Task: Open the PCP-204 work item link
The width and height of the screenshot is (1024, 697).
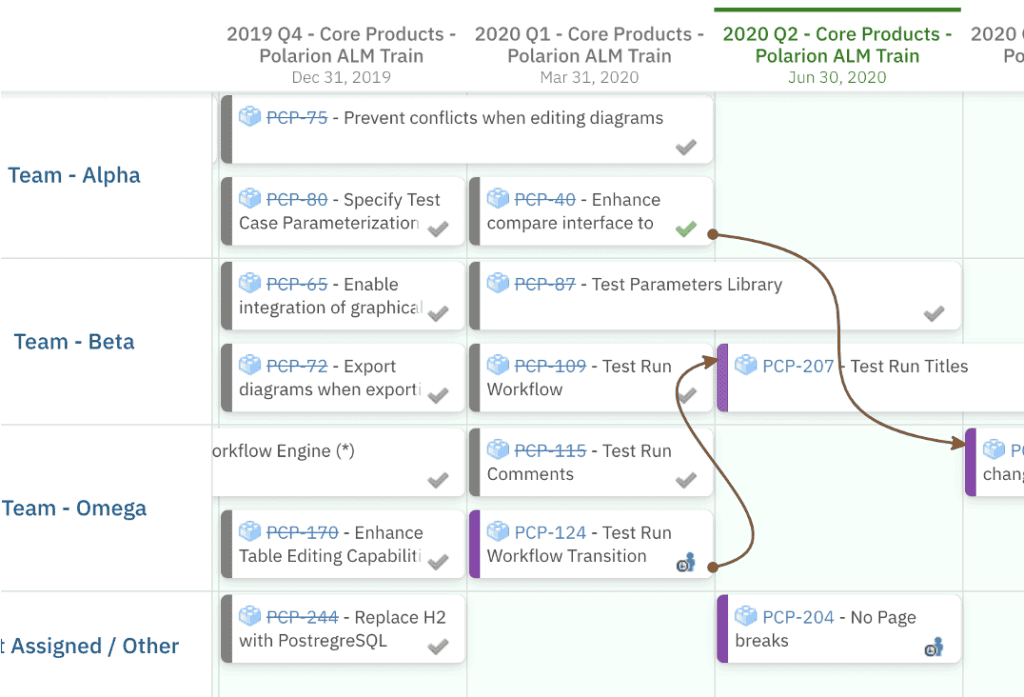Action: (798, 617)
